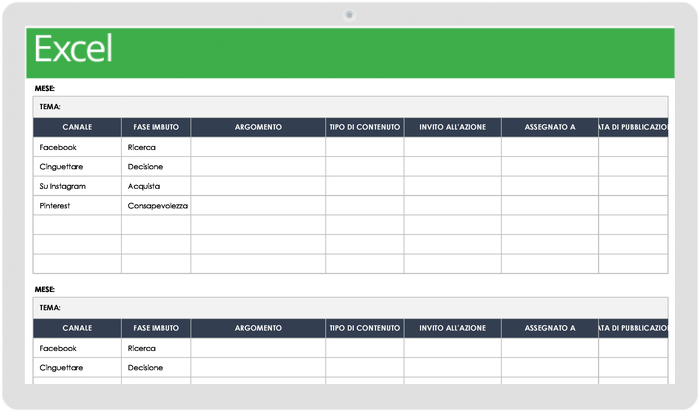The image size is (700, 412).
Task: Select the TEMA field in the second table
Action: [x=350, y=307]
